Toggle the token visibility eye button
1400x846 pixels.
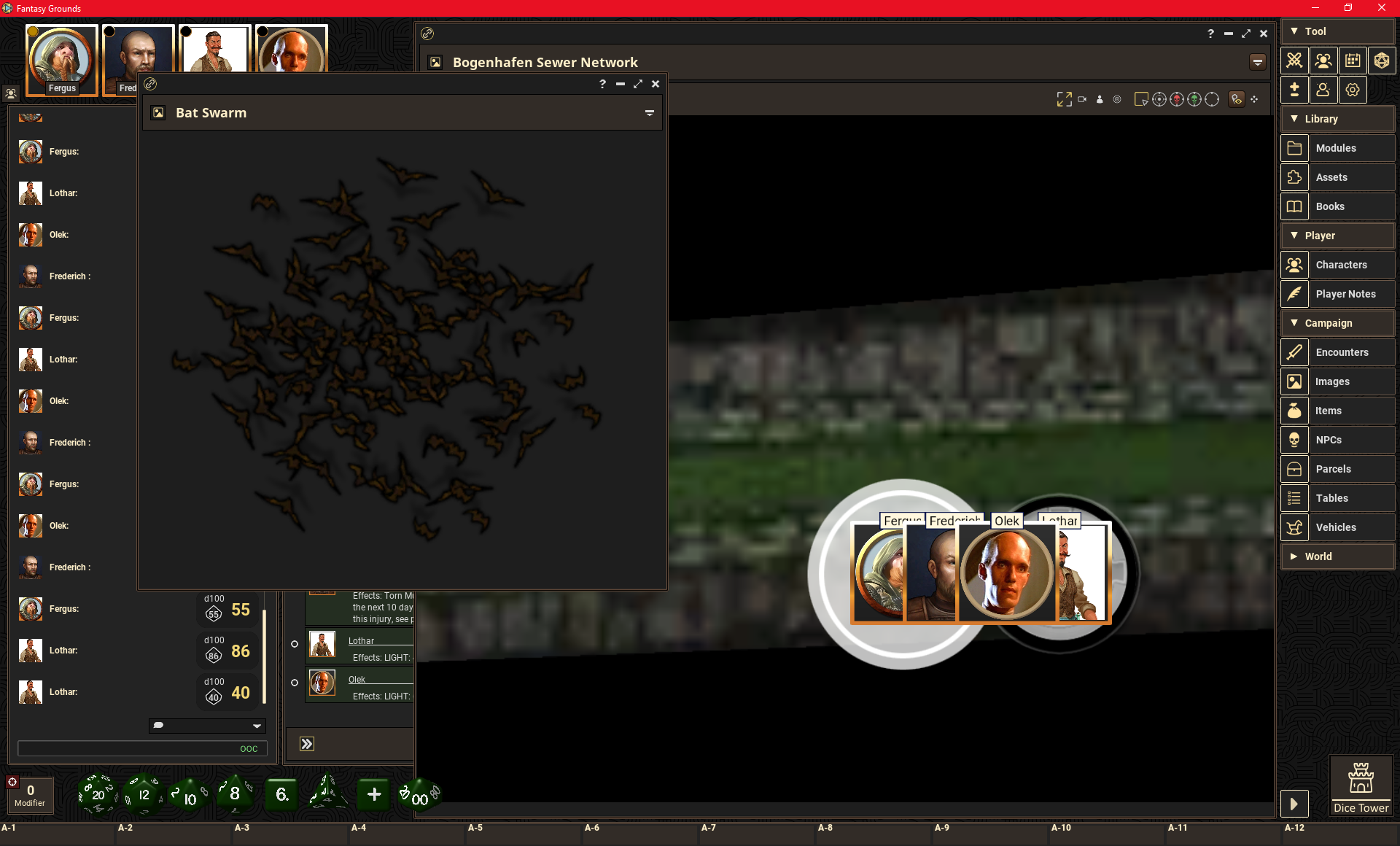coord(1237,99)
